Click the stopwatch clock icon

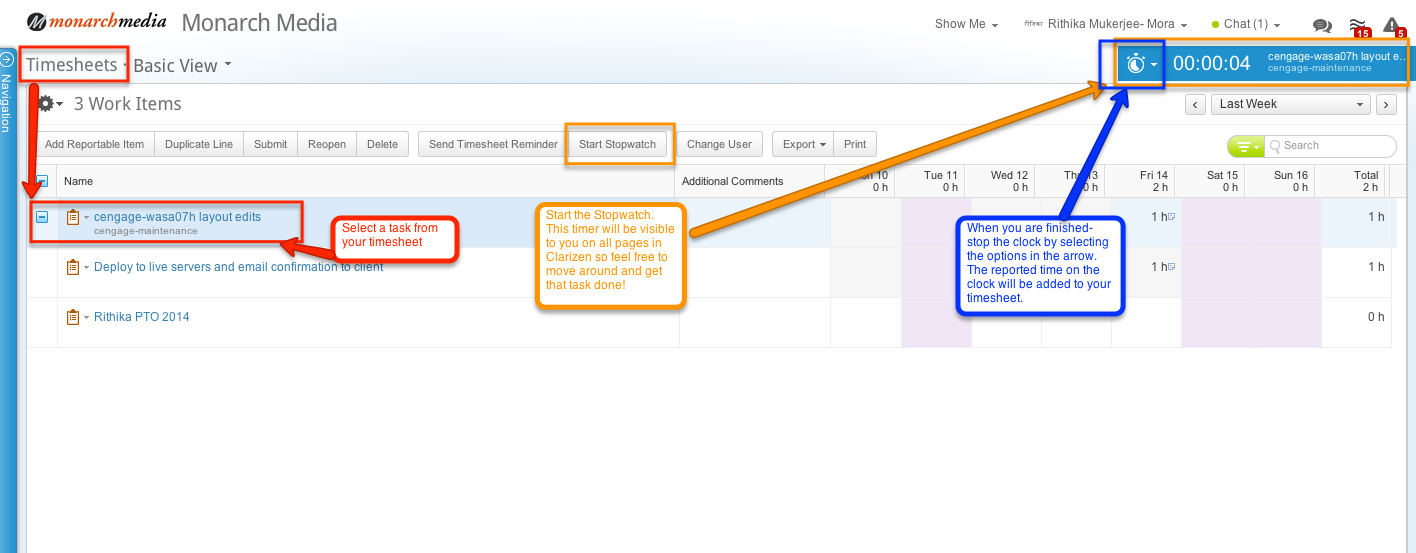1136,64
